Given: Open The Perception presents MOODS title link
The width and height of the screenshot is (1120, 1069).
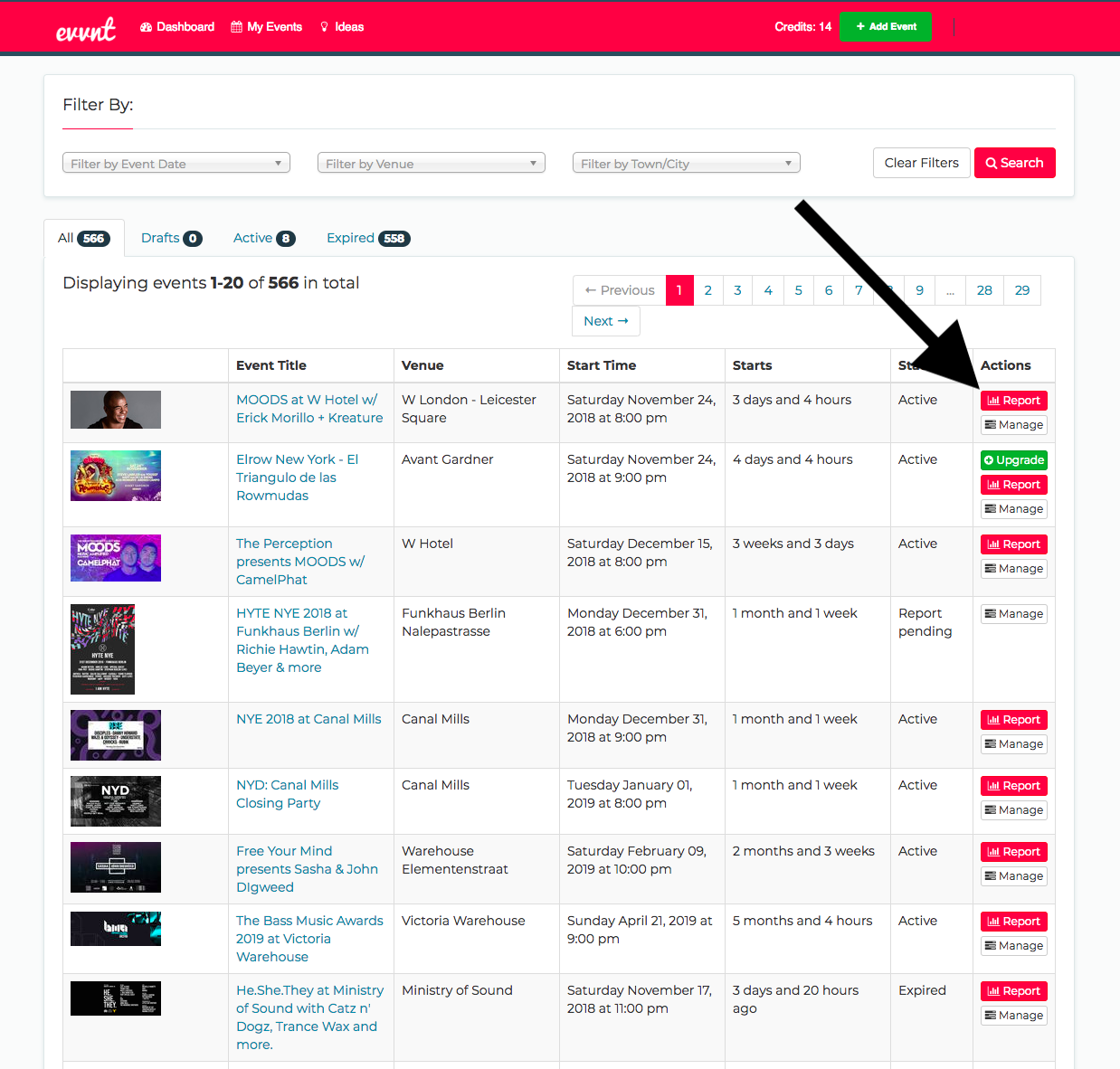Looking at the screenshot, I should 300,562.
